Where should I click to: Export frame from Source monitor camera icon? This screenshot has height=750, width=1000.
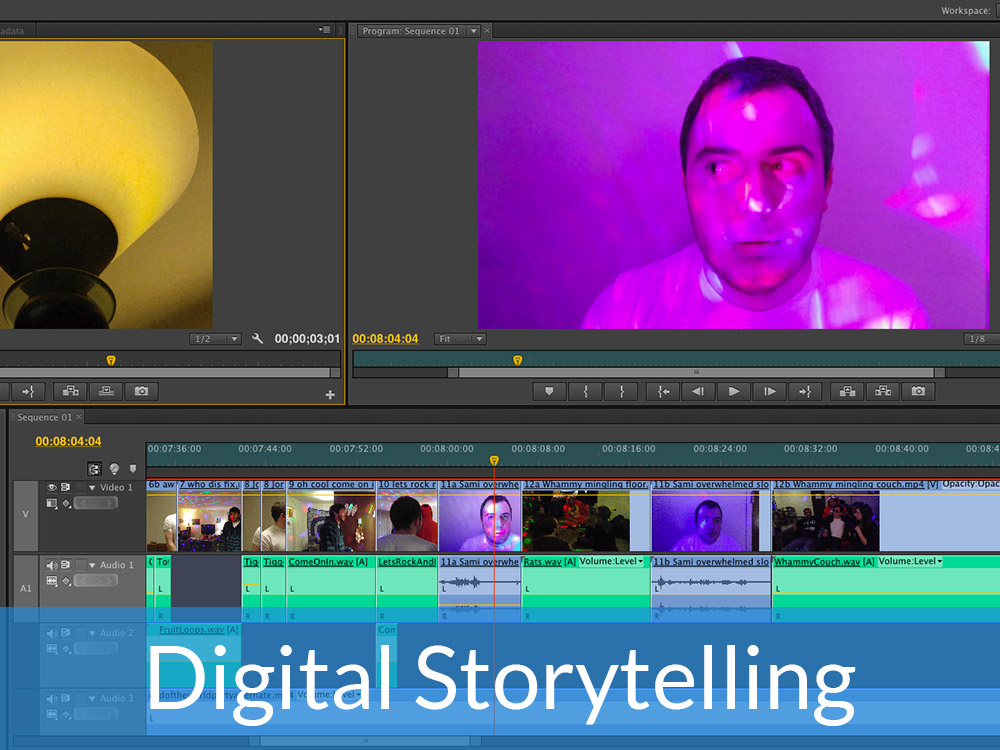pyautogui.click(x=142, y=391)
